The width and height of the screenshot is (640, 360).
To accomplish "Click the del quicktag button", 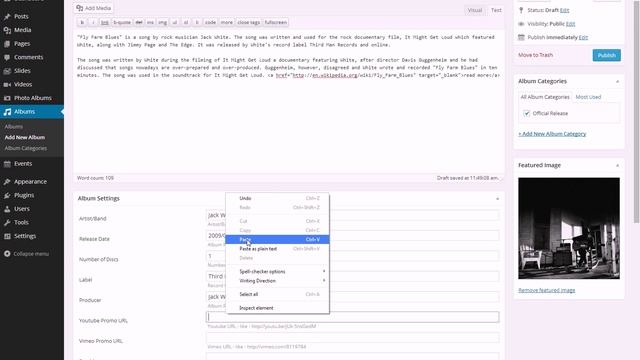I will pyautogui.click(x=139, y=22).
